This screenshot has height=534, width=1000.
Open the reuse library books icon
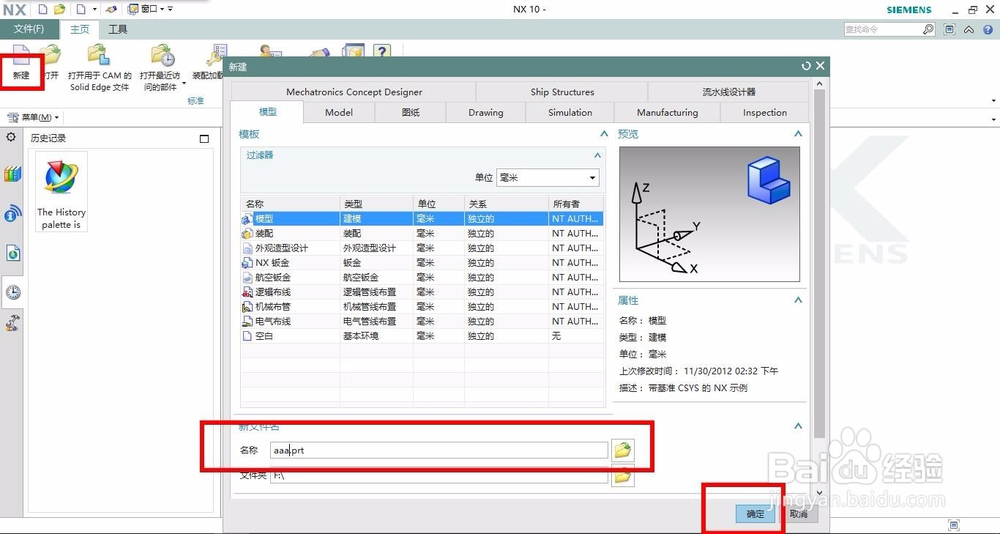point(12,174)
